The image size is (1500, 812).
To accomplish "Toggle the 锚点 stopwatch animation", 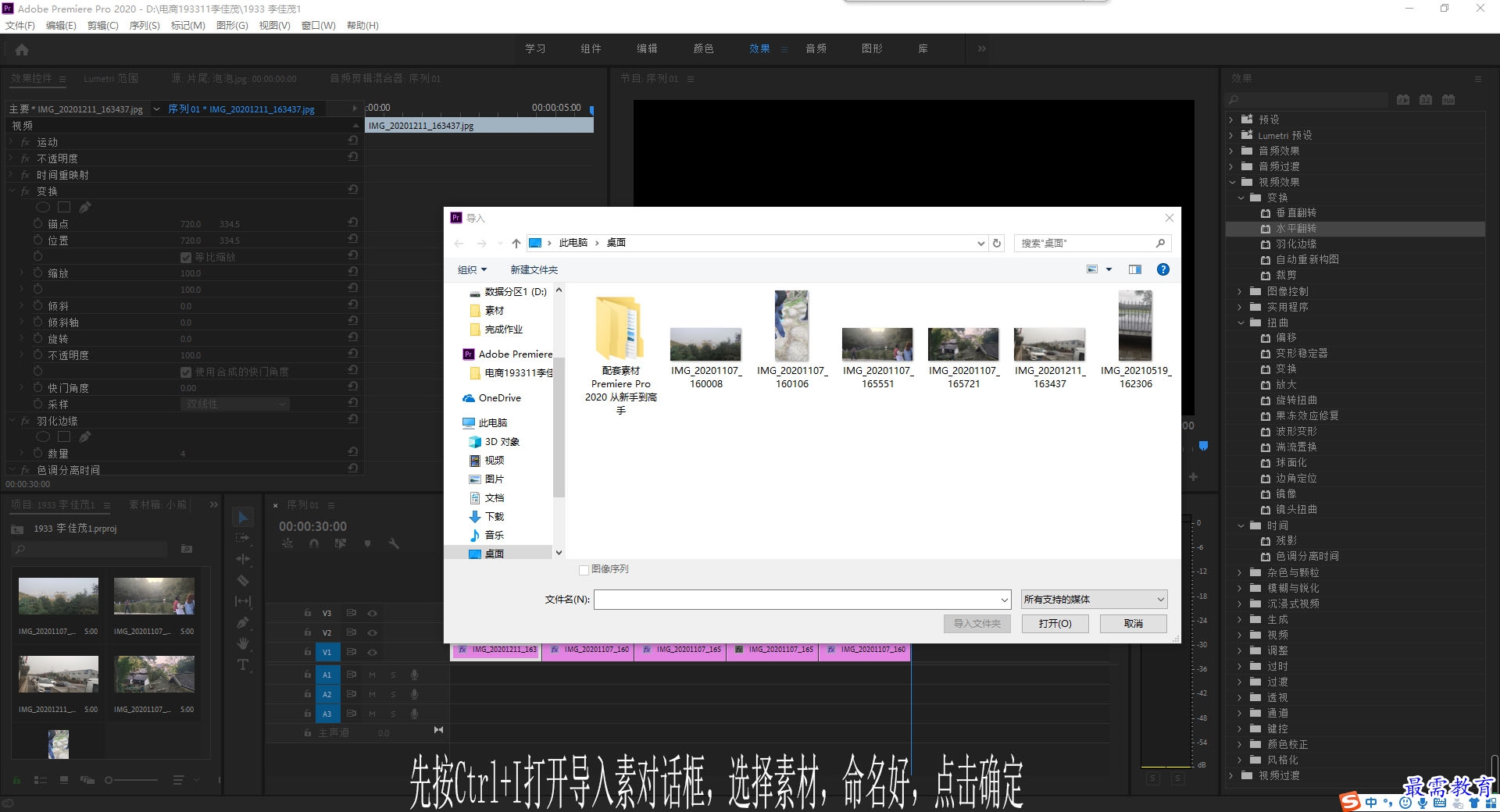I will tap(37, 223).
